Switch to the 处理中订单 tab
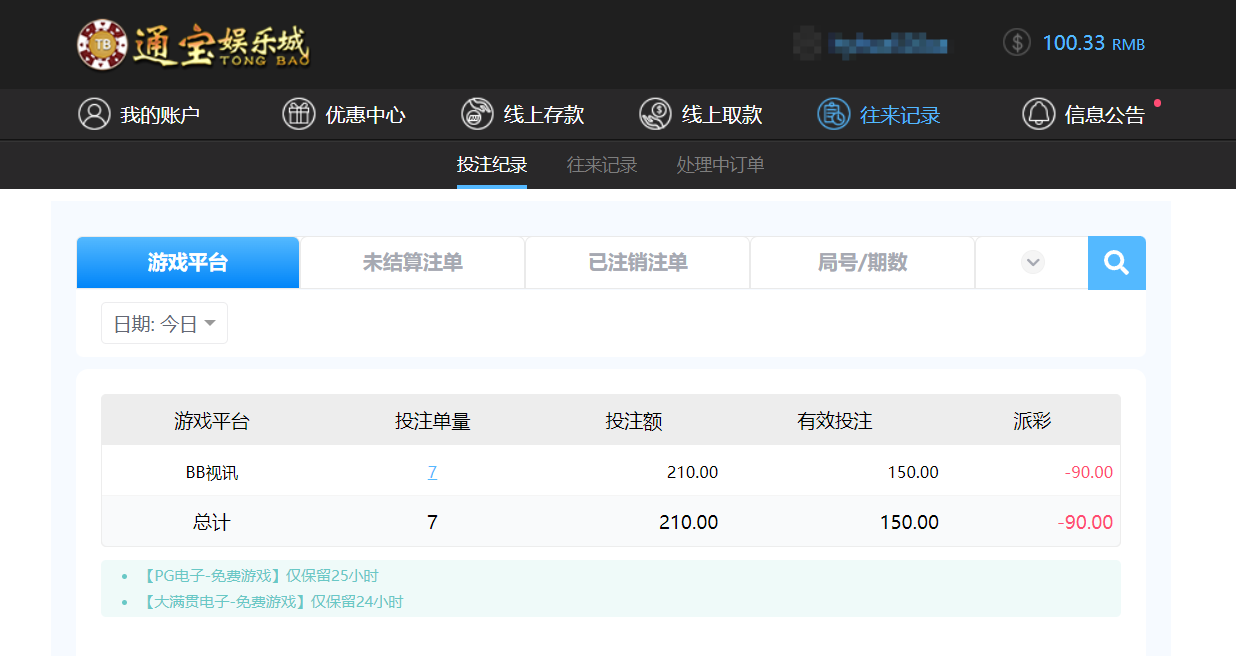Screen dimensions: 1236x656 click(722, 165)
